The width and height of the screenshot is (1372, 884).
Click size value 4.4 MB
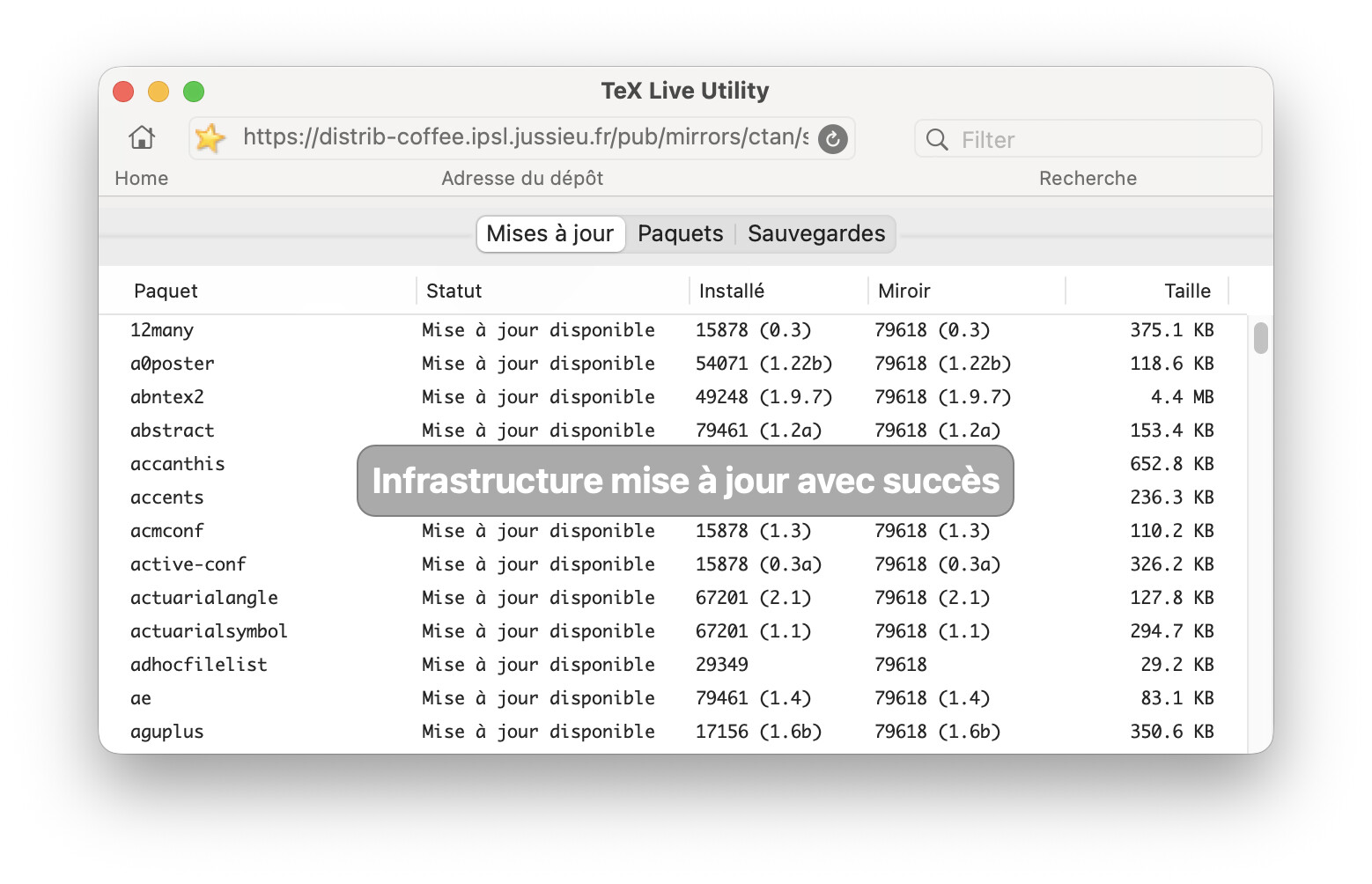[x=1182, y=397]
